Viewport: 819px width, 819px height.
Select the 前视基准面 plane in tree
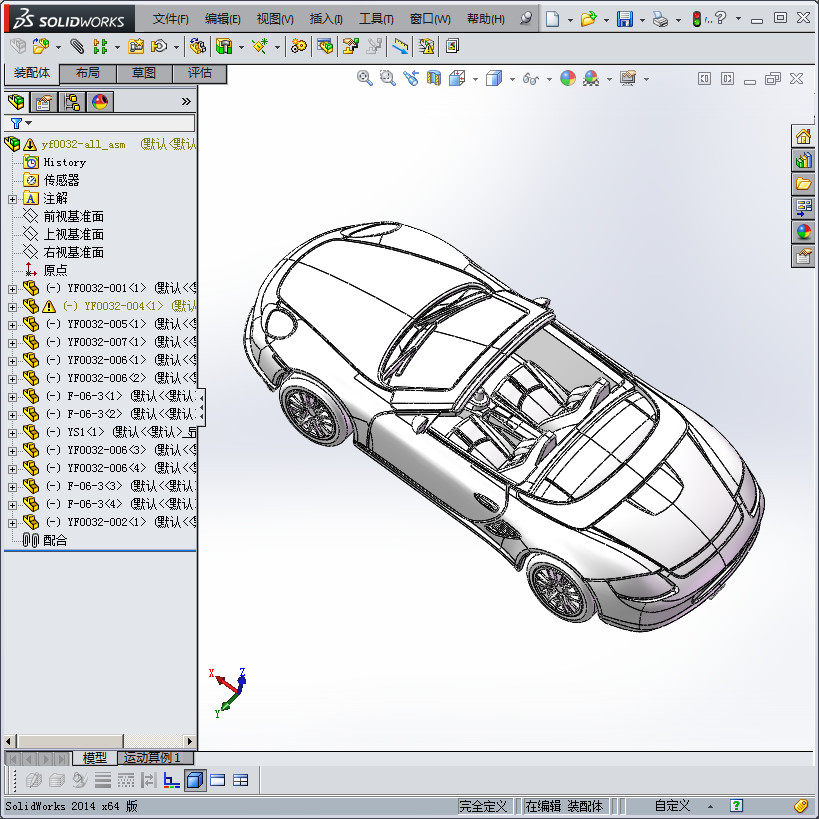pyautogui.click(x=73, y=216)
